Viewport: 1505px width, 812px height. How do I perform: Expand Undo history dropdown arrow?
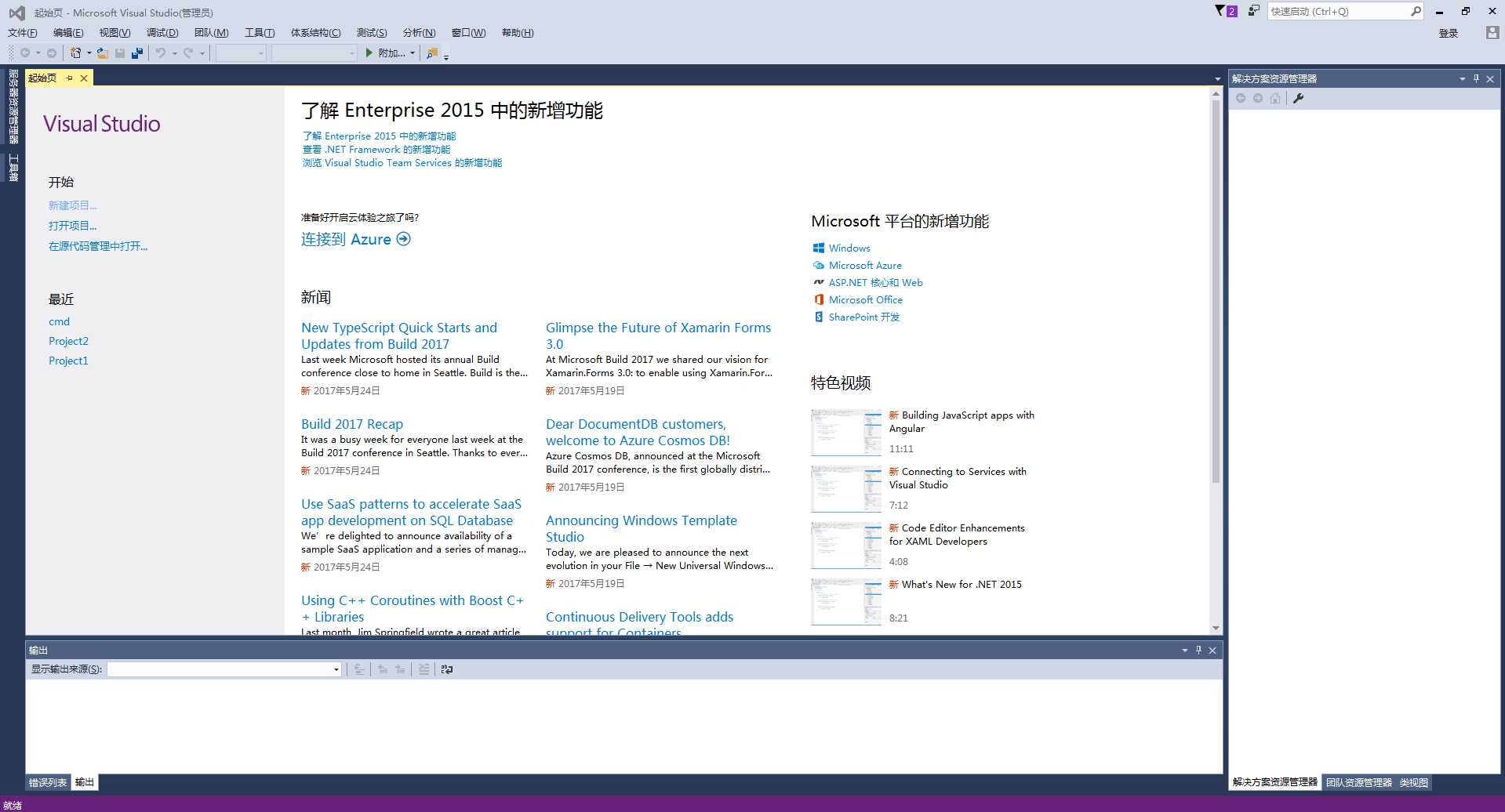(174, 53)
